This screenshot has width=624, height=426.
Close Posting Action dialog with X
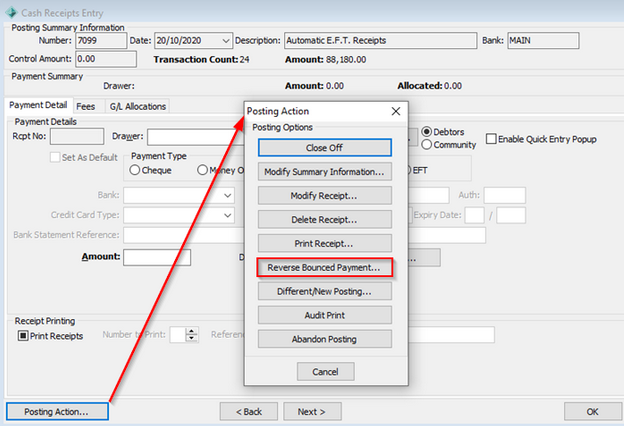396,111
